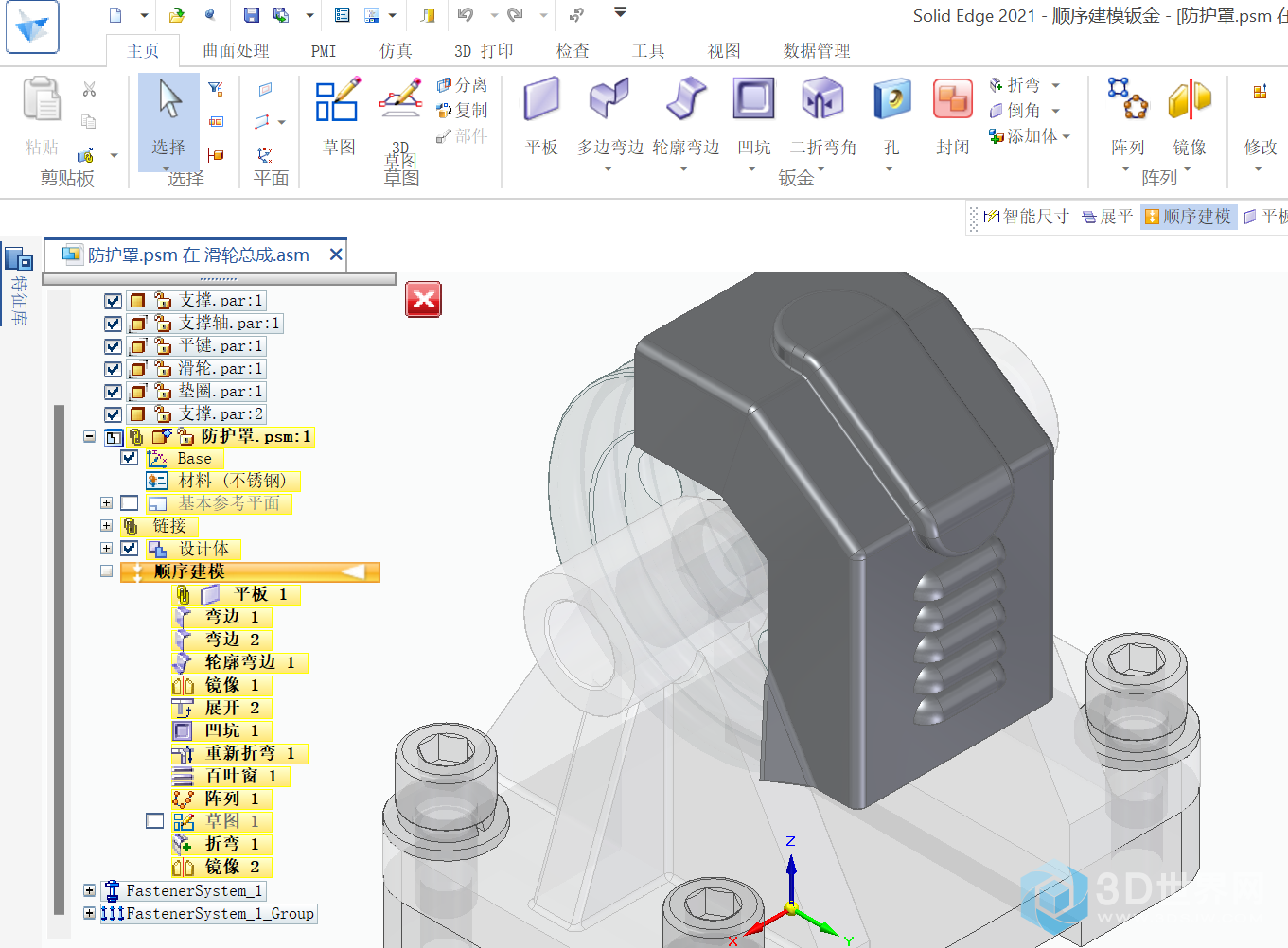
Task: Open the 修改 modify tool
Action: tap(1260, 116)
